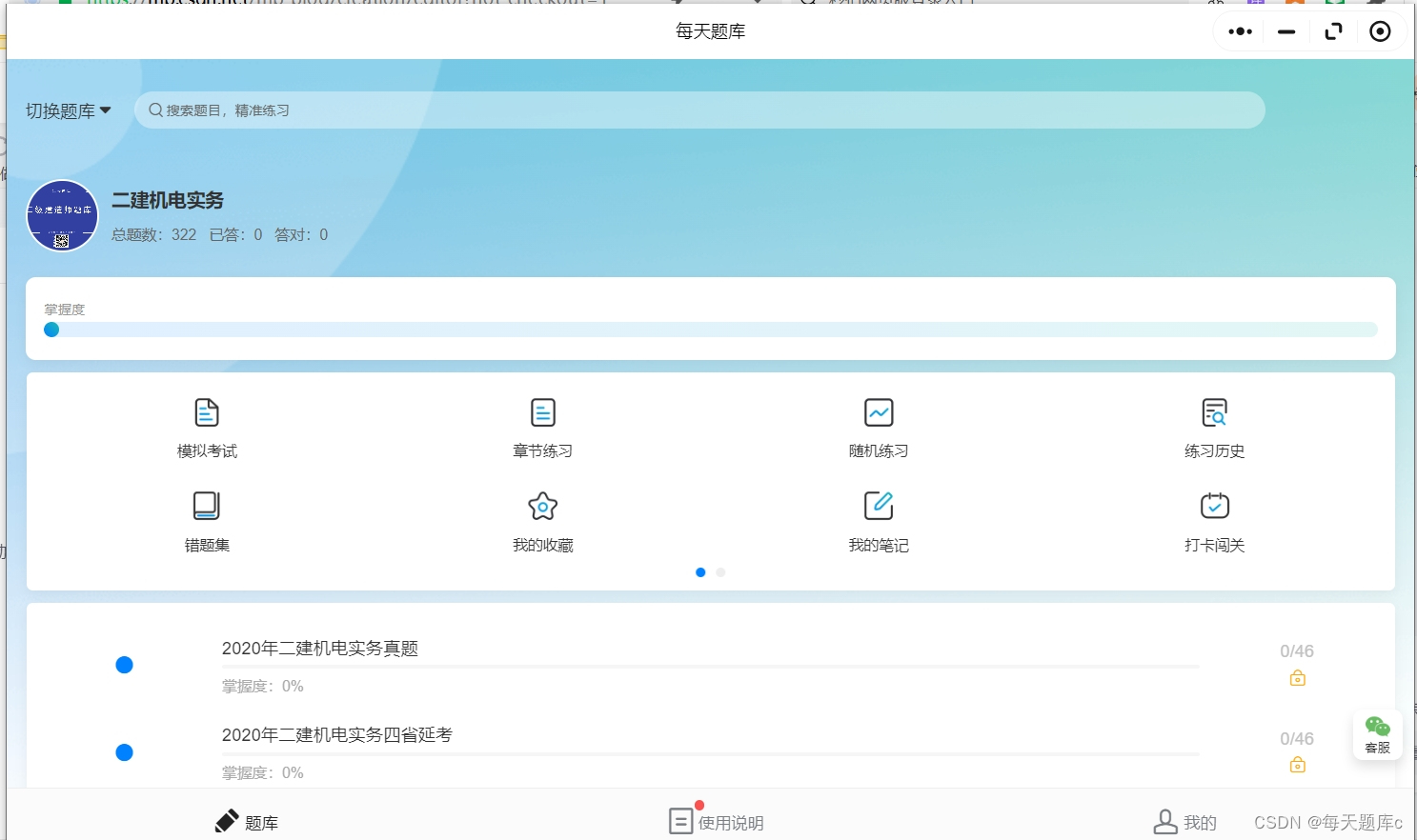Click the 已答: 0 text
Image resolution: width=1417 pixels, height=840 pixels.
point(236,234)
